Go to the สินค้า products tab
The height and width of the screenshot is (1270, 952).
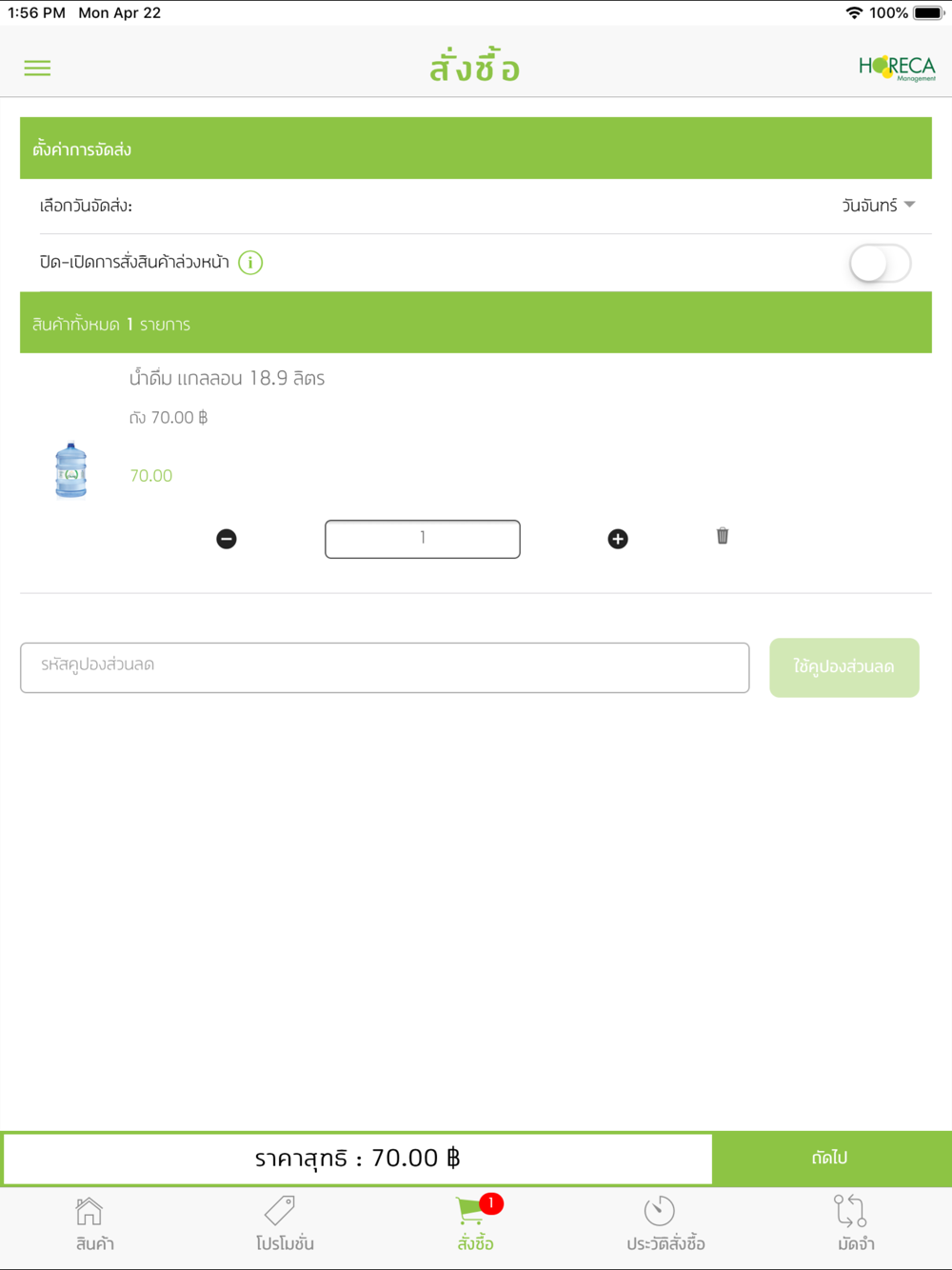[94, 1224]
